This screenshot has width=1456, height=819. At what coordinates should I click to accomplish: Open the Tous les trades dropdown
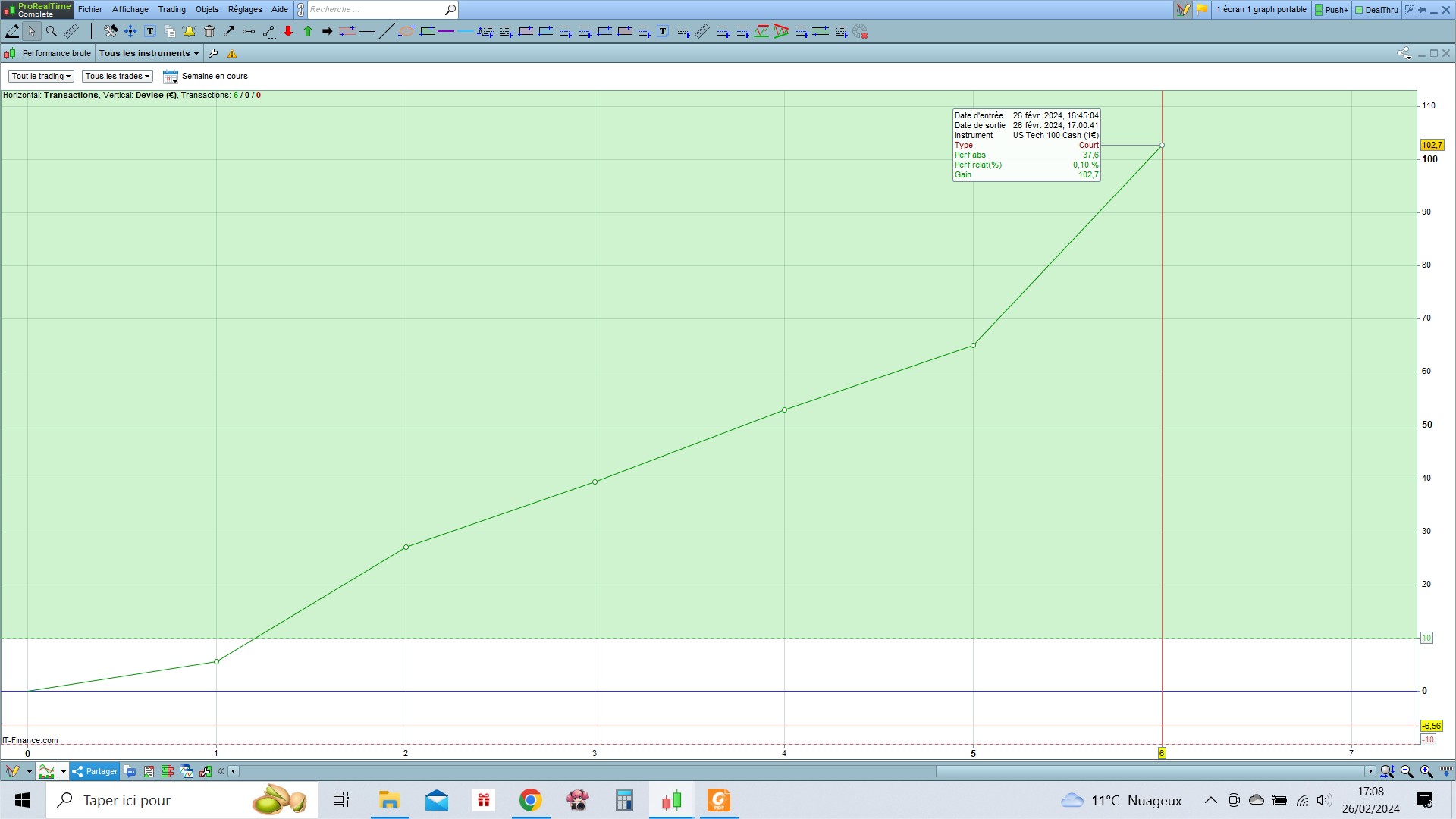pyautogui.click(x=117, y=76)
